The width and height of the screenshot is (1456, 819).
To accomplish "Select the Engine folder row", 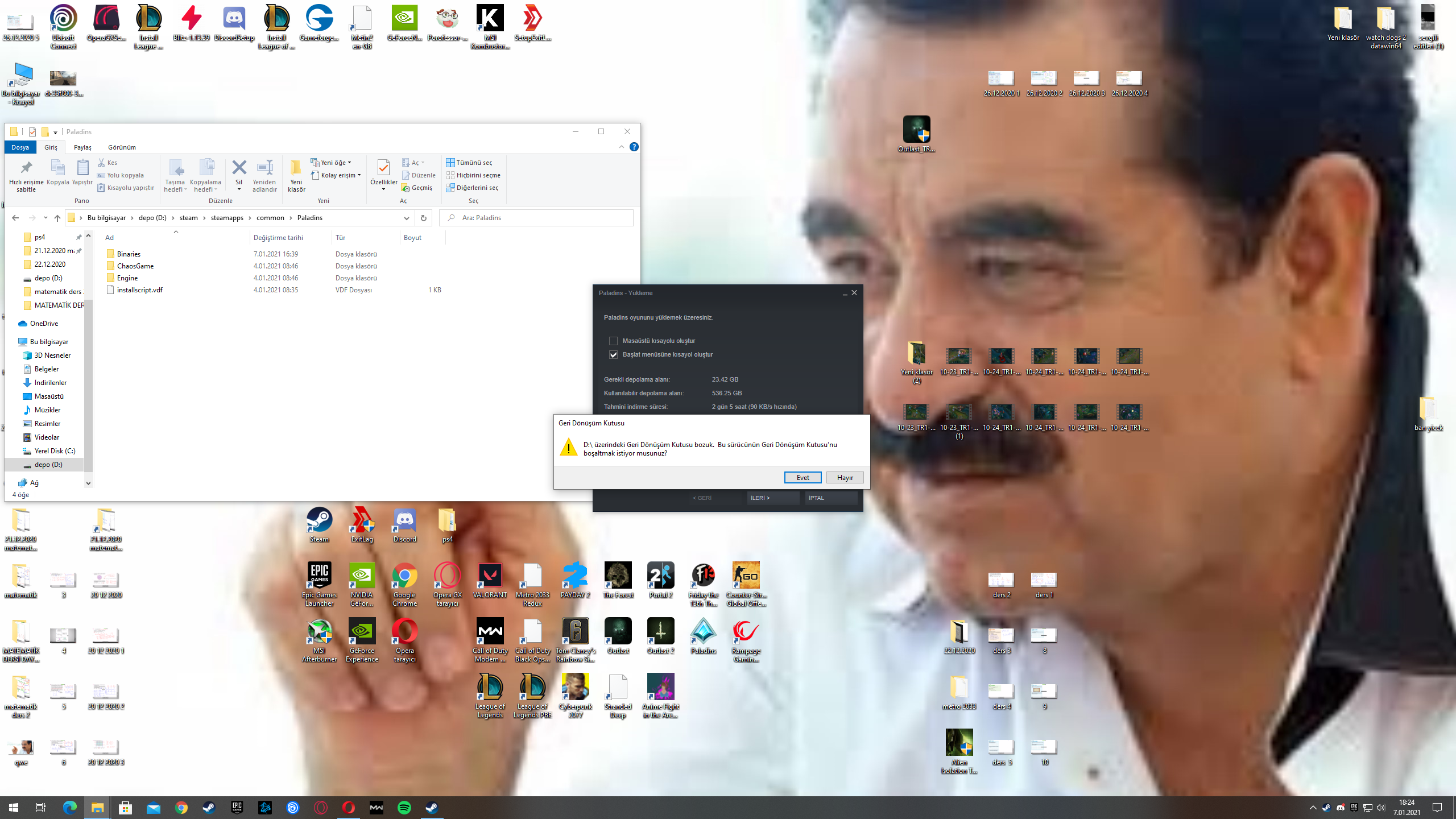I will coord(273,278).
